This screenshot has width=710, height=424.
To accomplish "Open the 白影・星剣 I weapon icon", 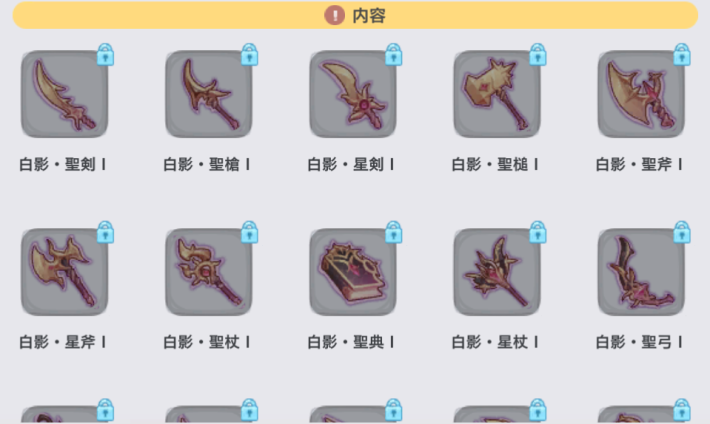I will 353,94.
